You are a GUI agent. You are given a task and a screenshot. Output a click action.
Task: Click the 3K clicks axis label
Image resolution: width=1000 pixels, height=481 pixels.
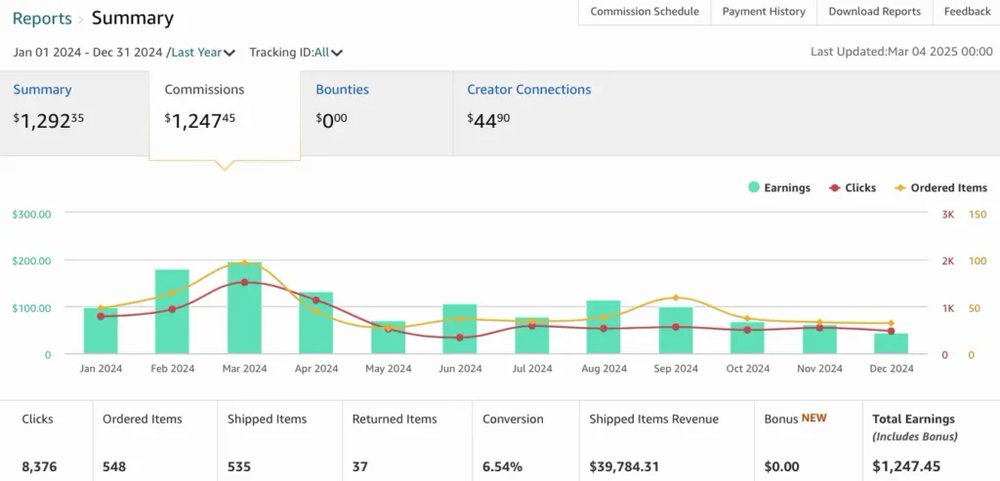click(x=948, y=214)
